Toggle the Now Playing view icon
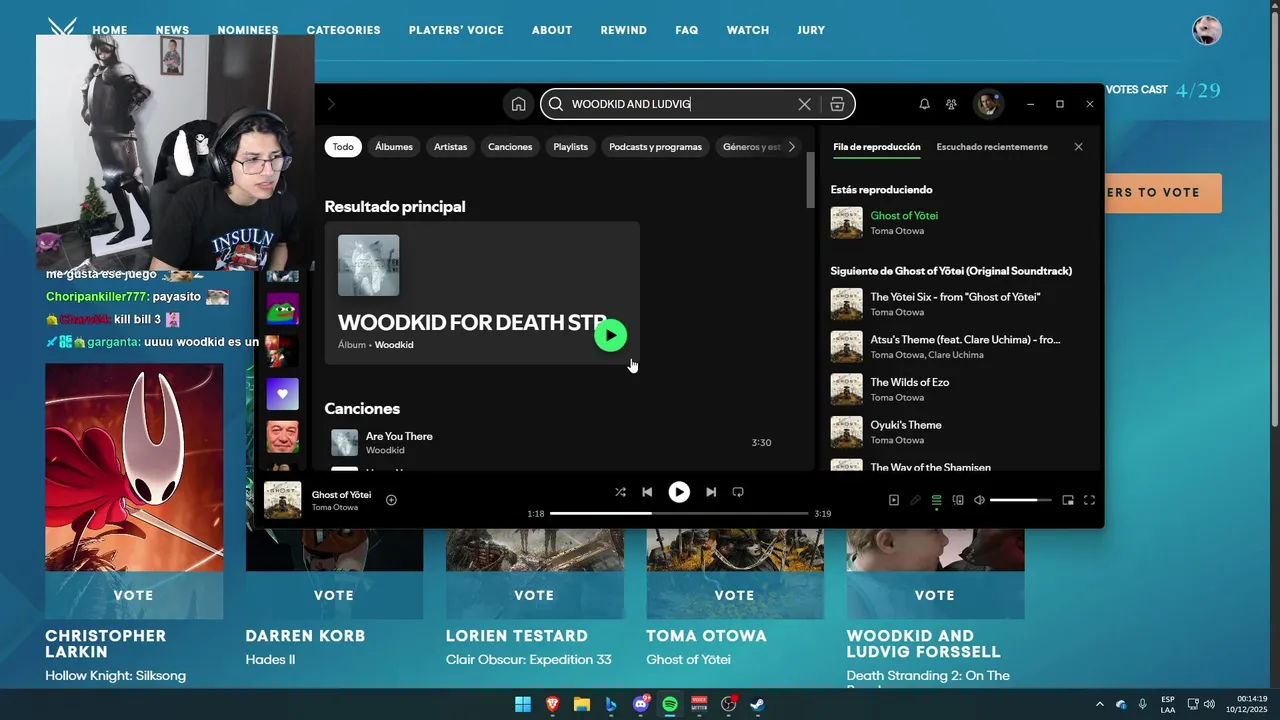 tap(894, 500)
